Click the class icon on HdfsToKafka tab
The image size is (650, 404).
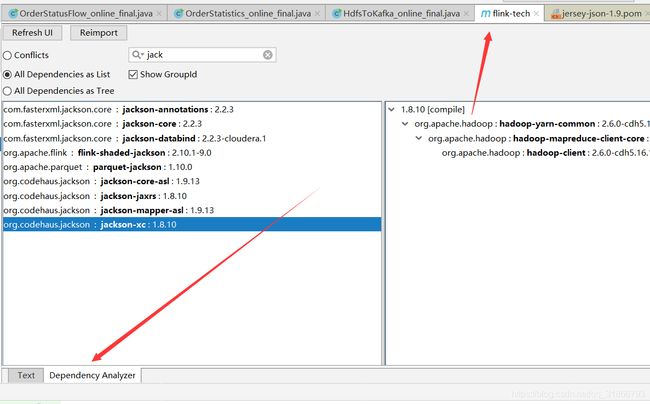point(337,14)
